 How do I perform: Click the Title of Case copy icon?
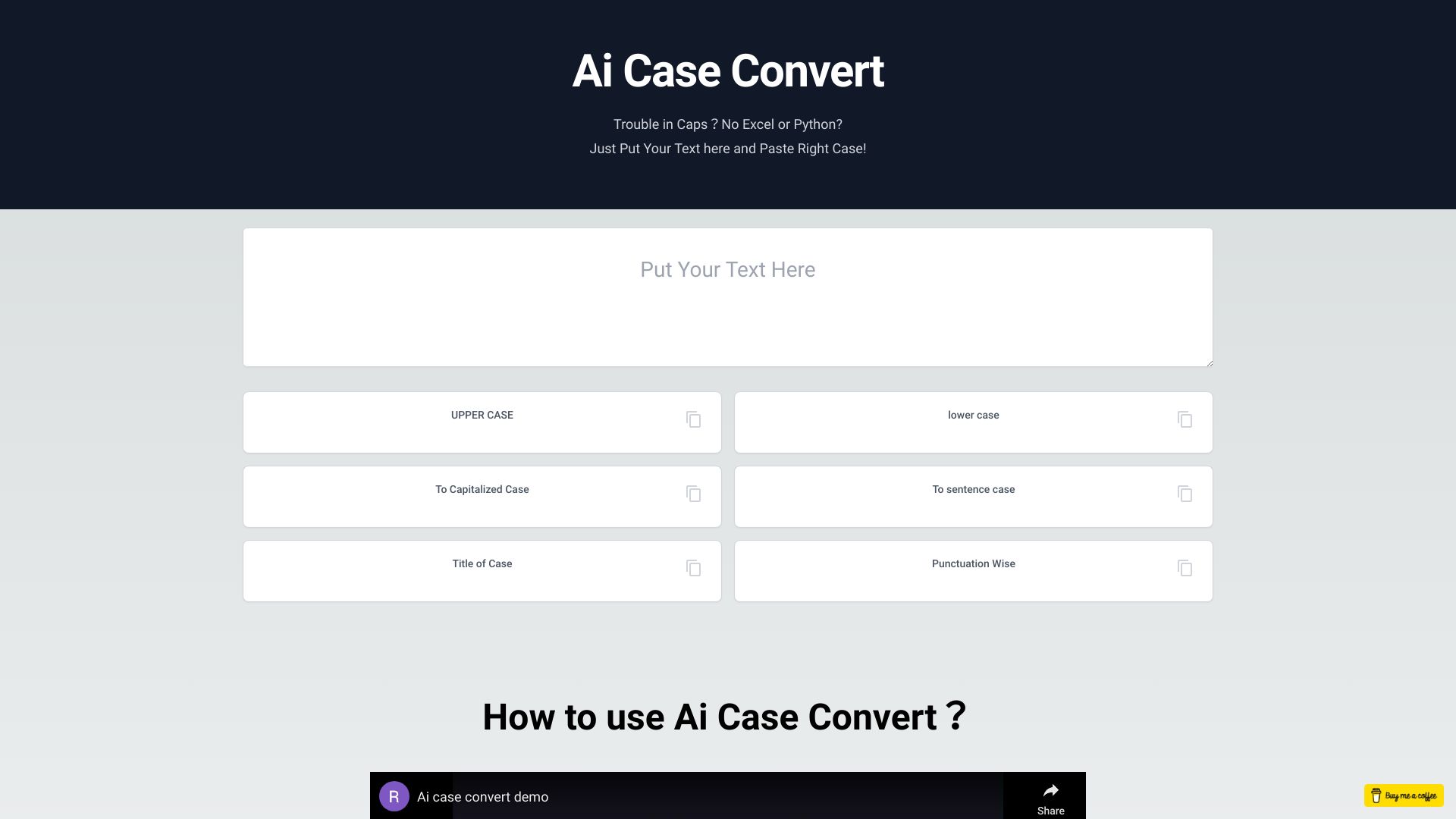[694, 568]
